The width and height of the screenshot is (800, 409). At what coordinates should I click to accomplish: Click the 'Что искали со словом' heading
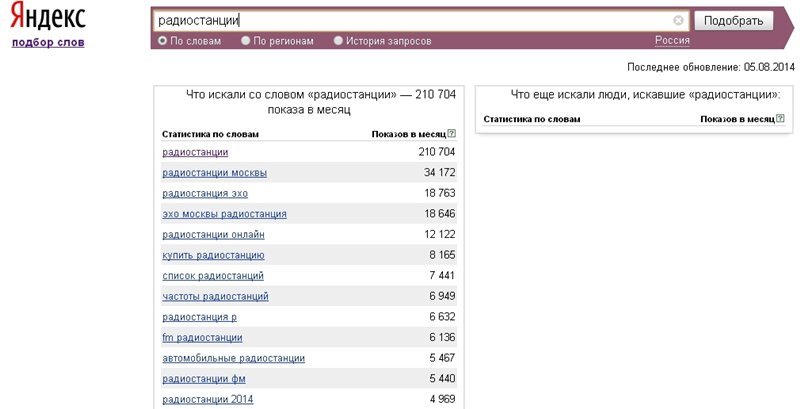point(320,102)
